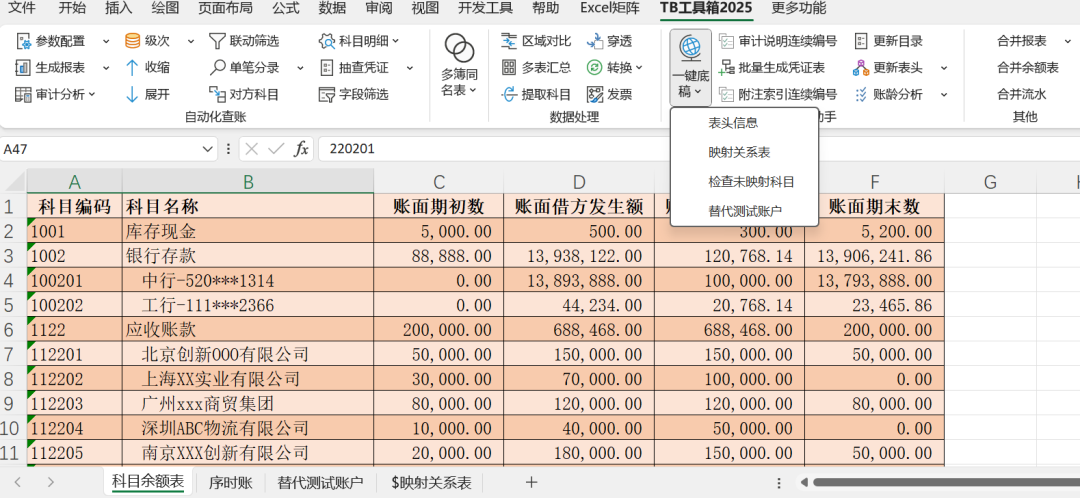Click the 合并流水 button
This screenshot has width=1080, height=498.
point(1021,94)
